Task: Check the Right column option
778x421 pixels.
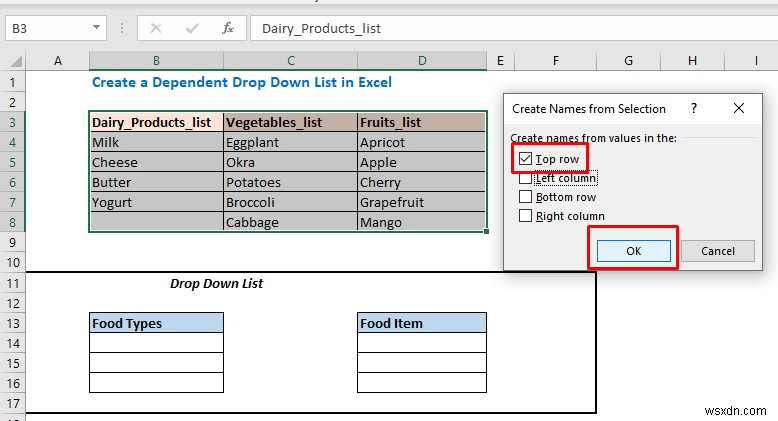Action: click(526, 216)
